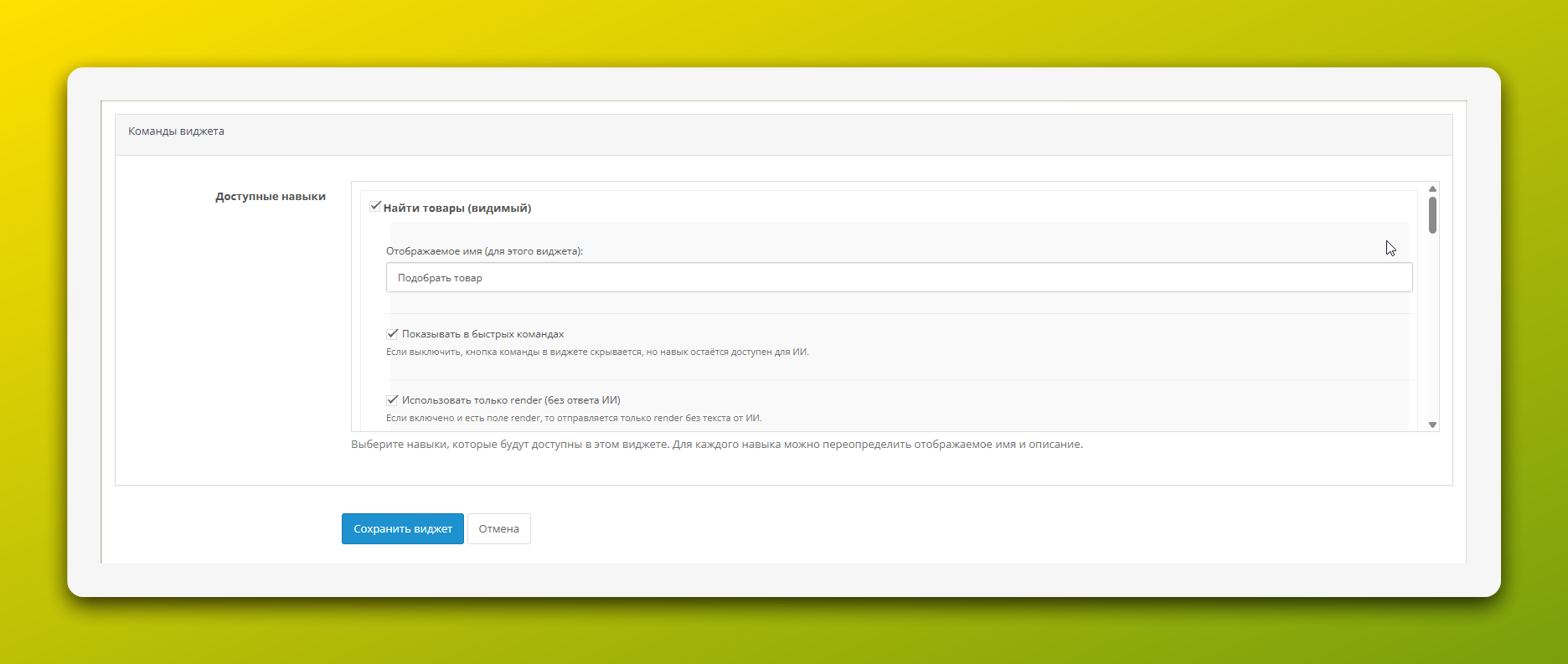Click the "Доступные навыки" field label
This screenshot has width=1568, height=664.
(270, 197)
